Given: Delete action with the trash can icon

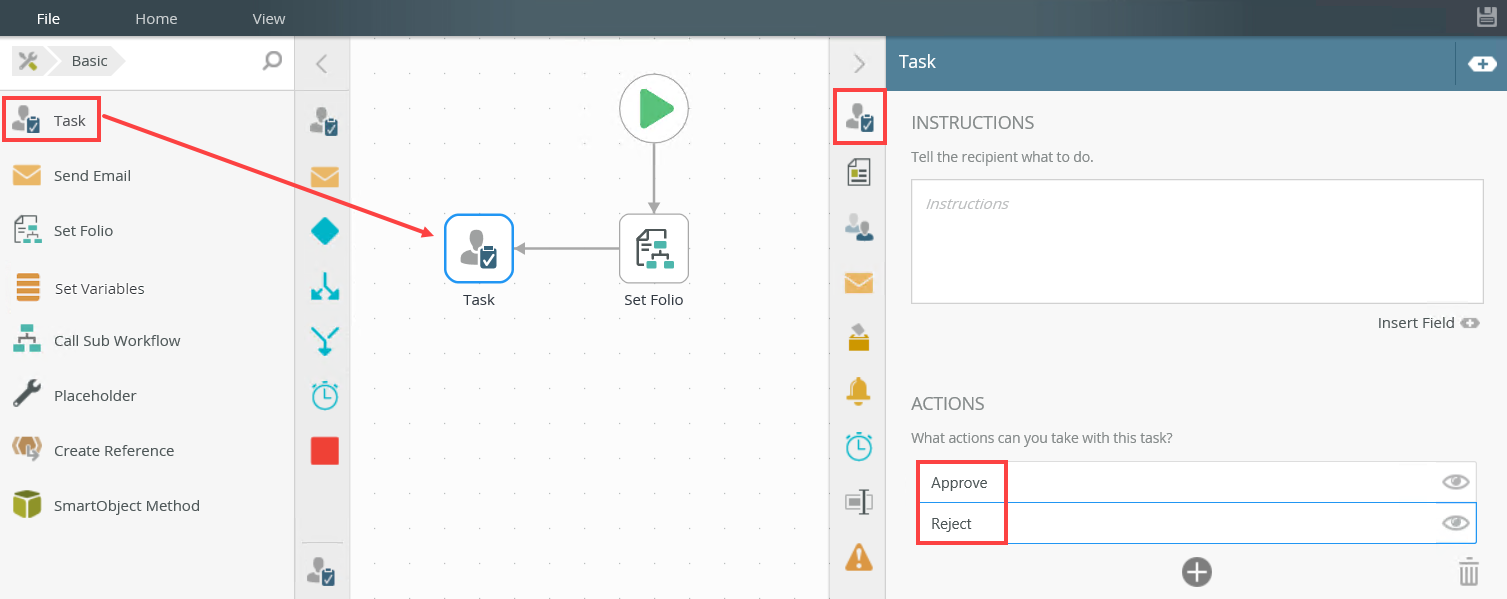Looking at the screenshot, I should click(1468, 573).
